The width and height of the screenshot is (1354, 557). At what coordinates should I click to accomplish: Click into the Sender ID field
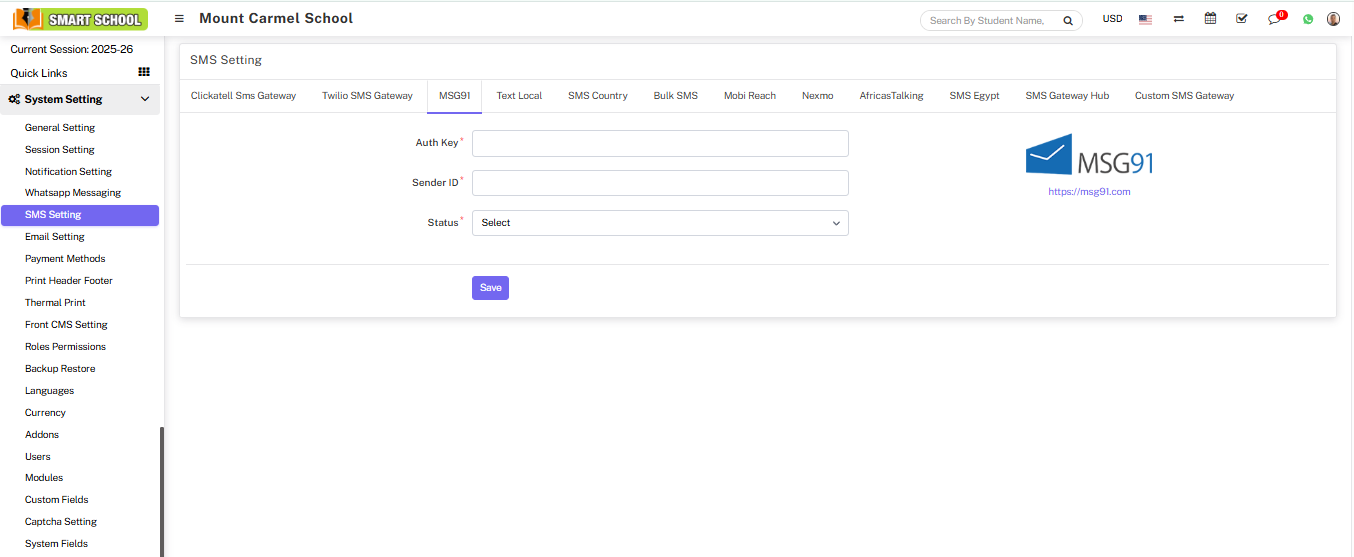pos(660,183)
